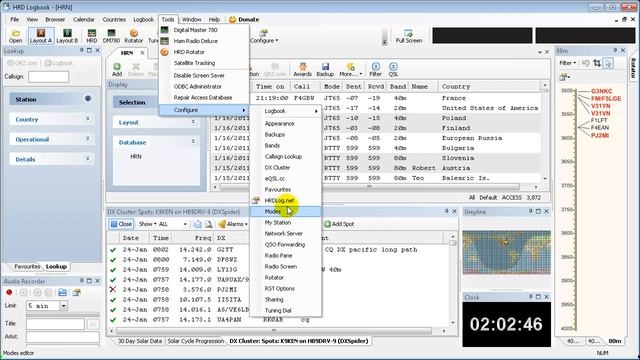The image size is (640, 360).
Task: Click the QSL icon in logbook toolbar
Action: pos(393,69)
